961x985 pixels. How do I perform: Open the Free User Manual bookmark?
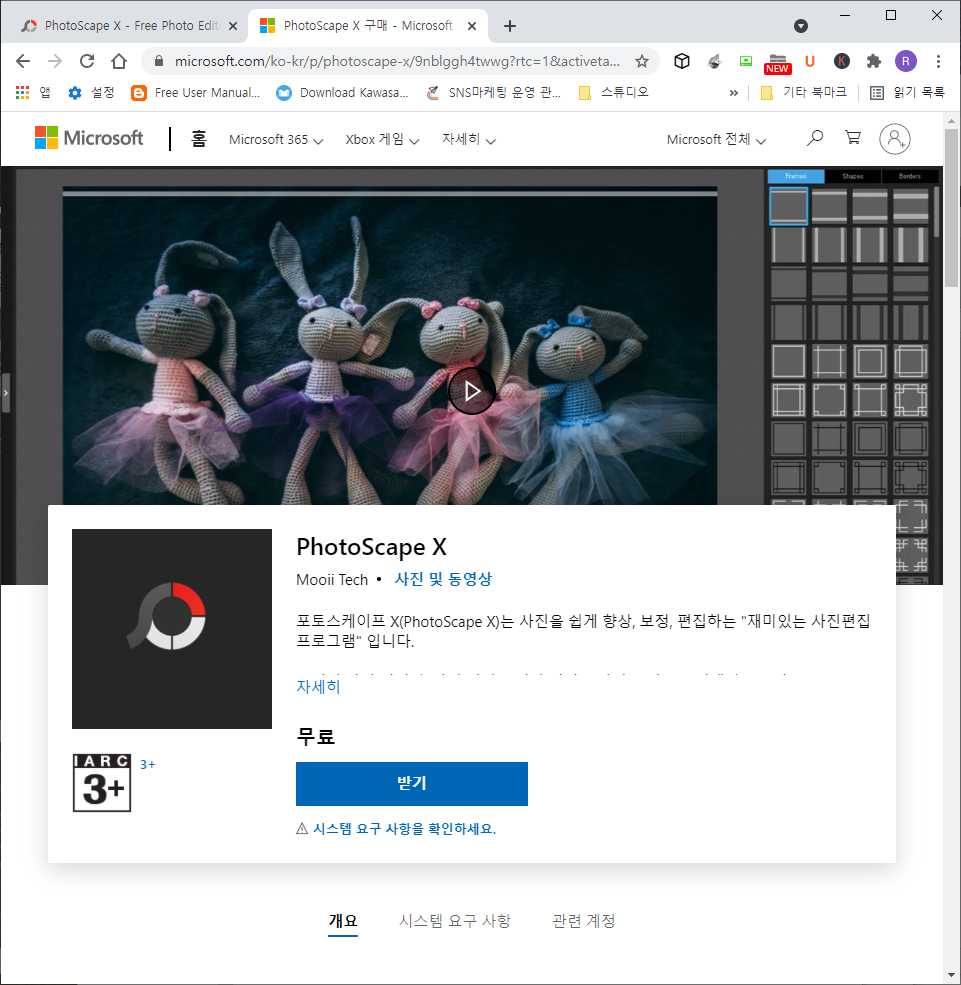pos(195,93)
